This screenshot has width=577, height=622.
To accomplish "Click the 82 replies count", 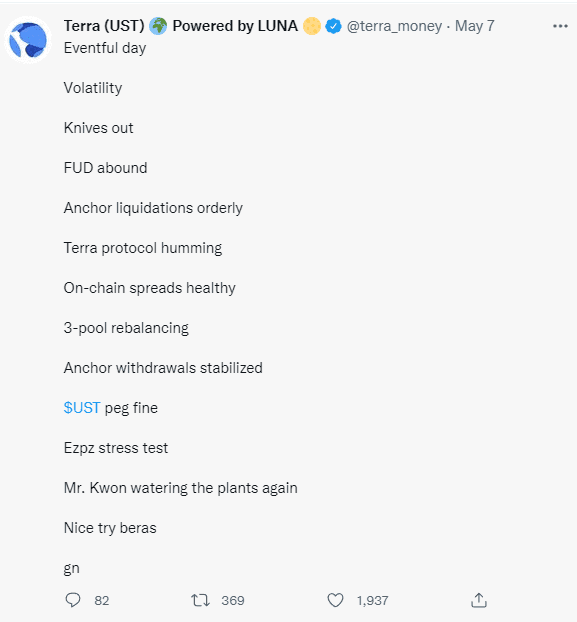I will pyautogui.click(x=102, y=601).
